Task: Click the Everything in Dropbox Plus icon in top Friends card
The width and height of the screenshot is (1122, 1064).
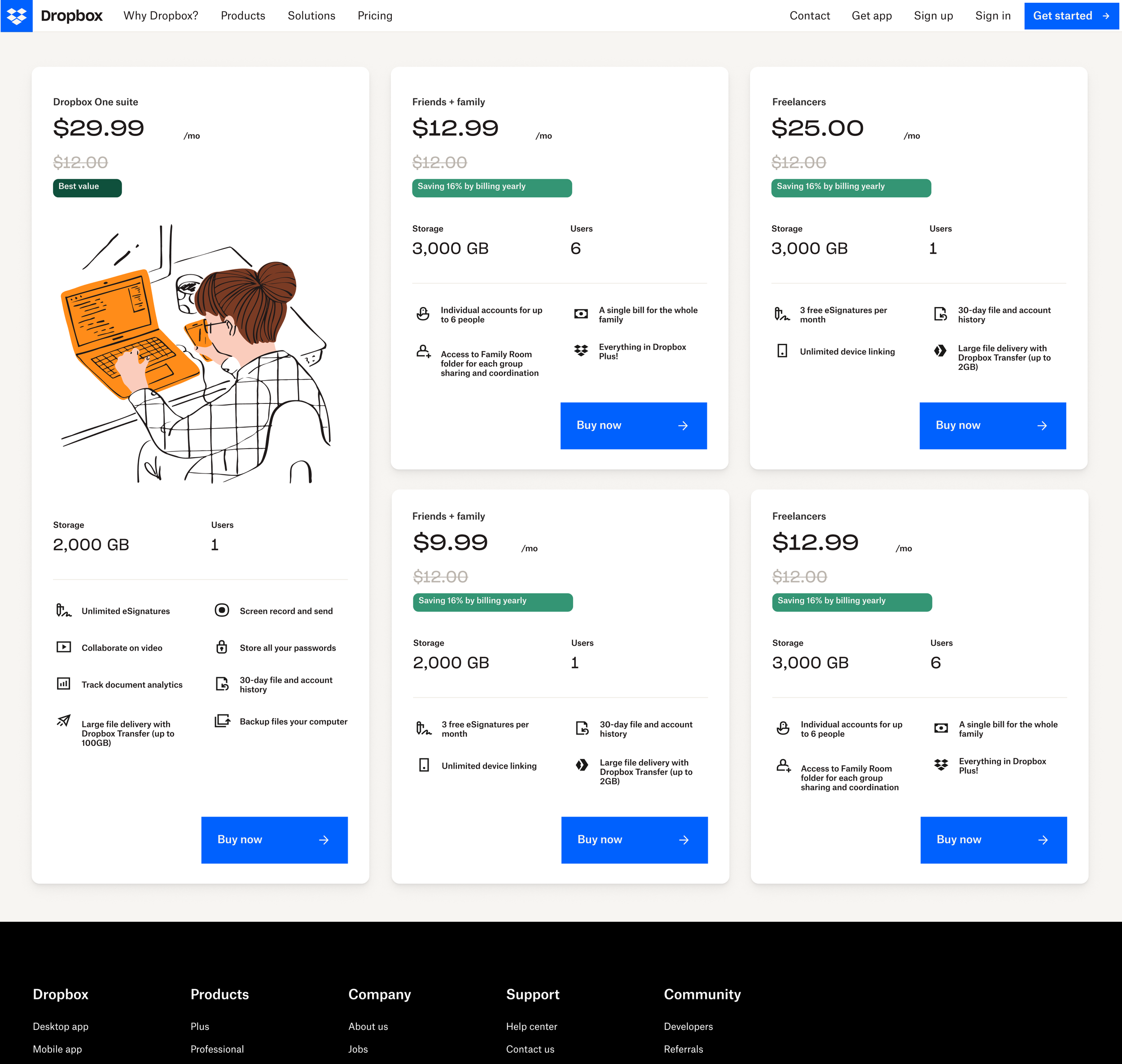Action: (x=581, y=350)
